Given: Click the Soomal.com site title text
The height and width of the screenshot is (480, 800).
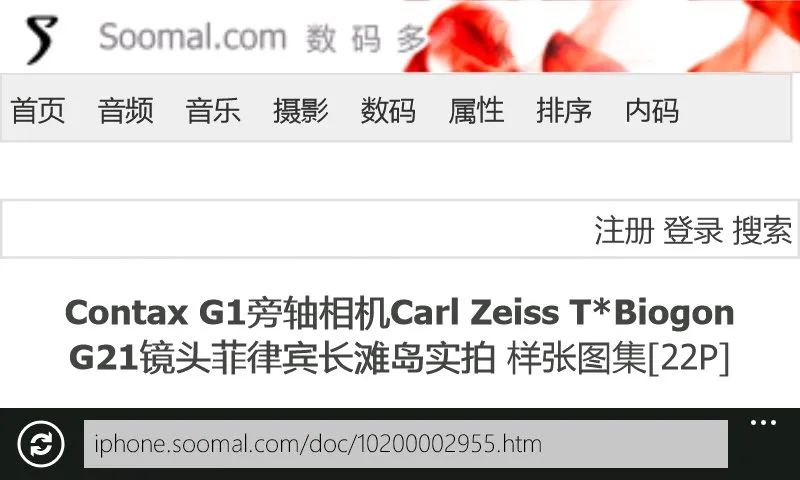Looking at the screenshot, I should pyautogui.click(x=192, y=37).
